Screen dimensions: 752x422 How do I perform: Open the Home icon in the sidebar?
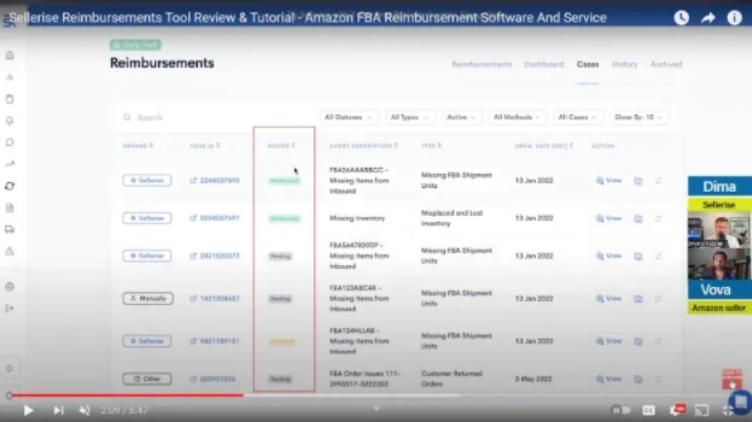(x=10, y=55)
